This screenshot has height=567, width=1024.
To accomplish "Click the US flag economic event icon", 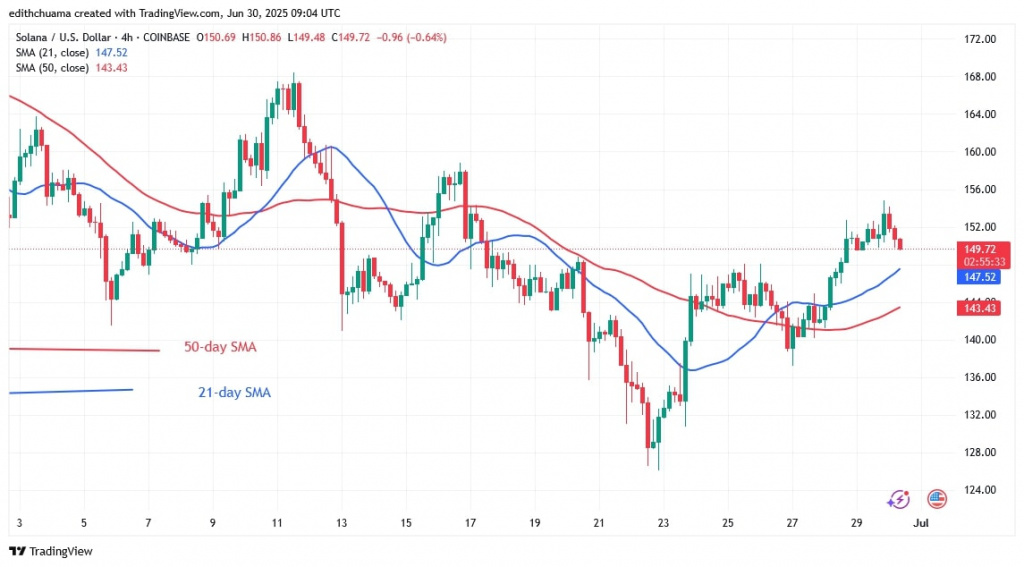I will (937, 498).
